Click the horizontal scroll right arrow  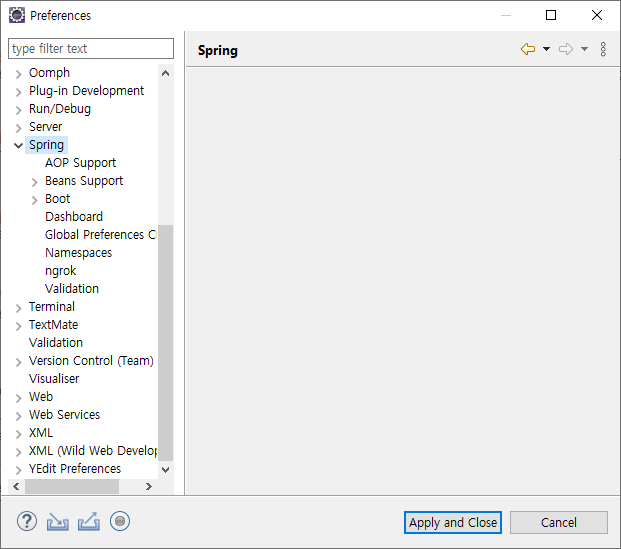point(149,486)
